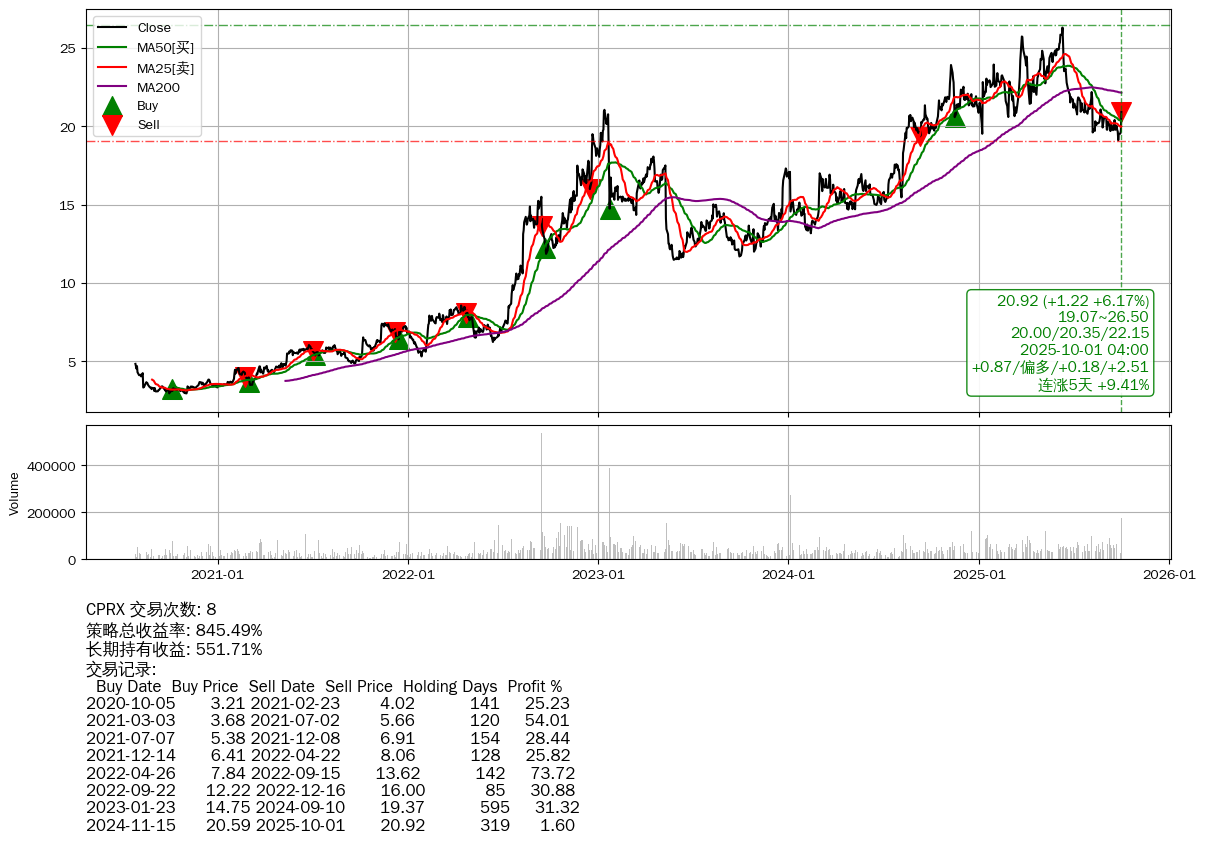This screenshot has height=843, width=1206.
Task: Click the 策略总收益率 845.49% text line
Action: [174, 630]
